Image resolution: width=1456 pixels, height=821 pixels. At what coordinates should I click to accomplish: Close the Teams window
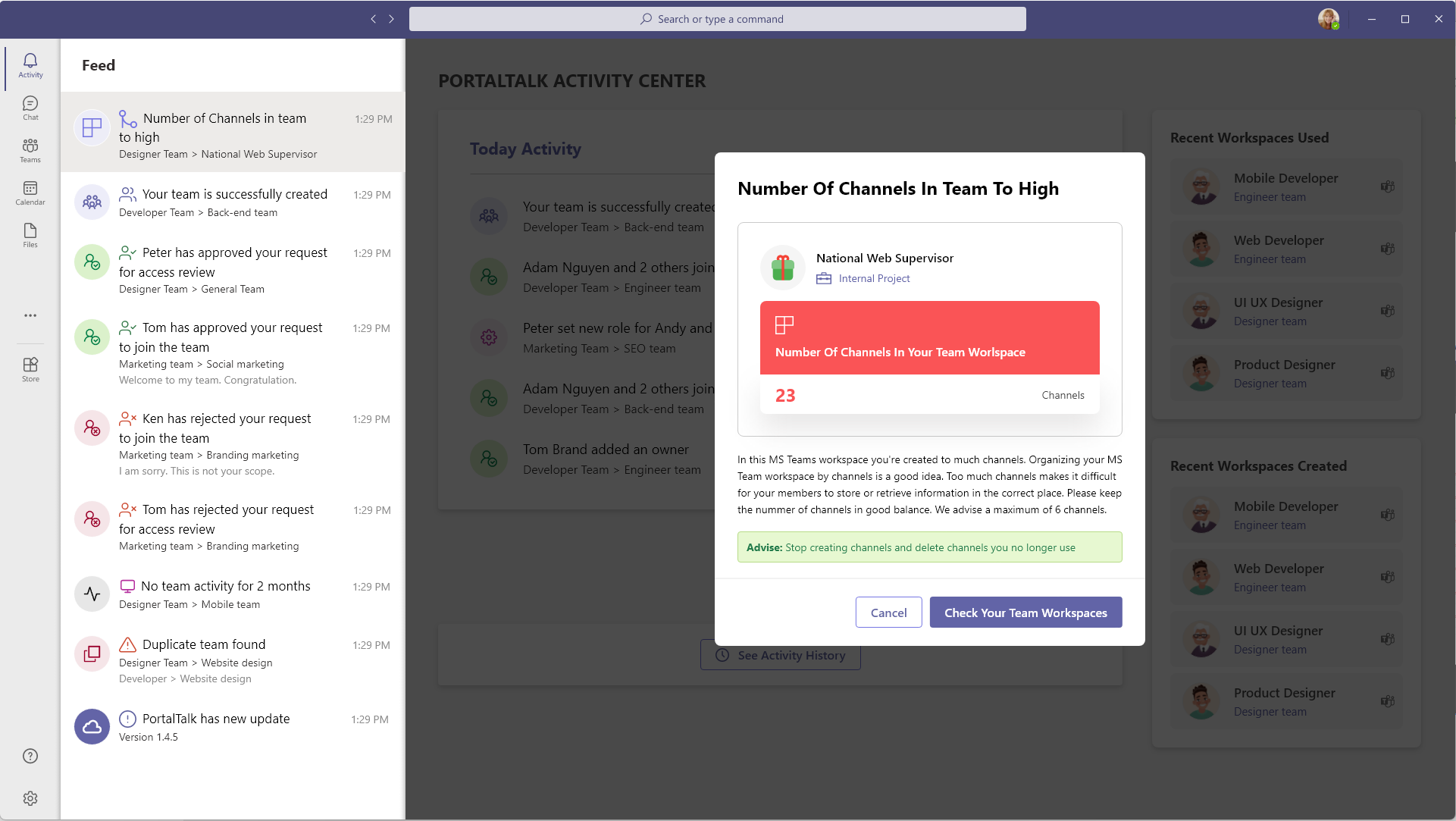tap(1438, 19)
